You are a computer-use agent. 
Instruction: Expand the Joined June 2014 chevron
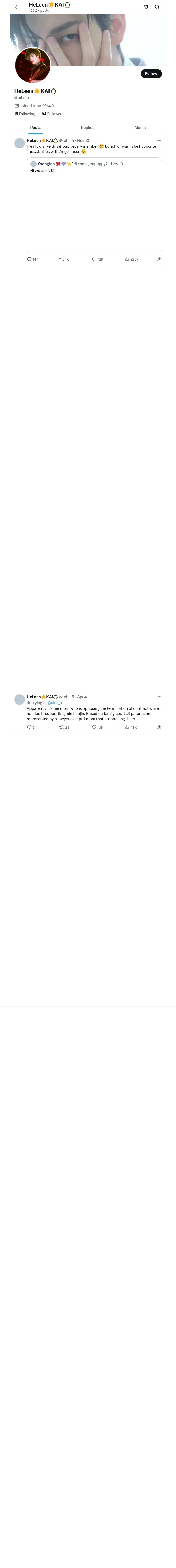[53, 106]
